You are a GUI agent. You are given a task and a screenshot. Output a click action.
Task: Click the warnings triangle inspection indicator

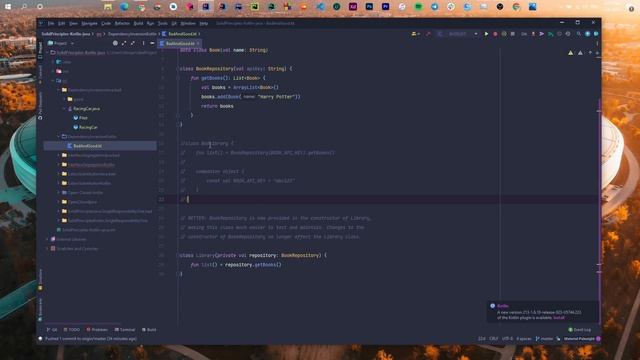pos(571,53)
